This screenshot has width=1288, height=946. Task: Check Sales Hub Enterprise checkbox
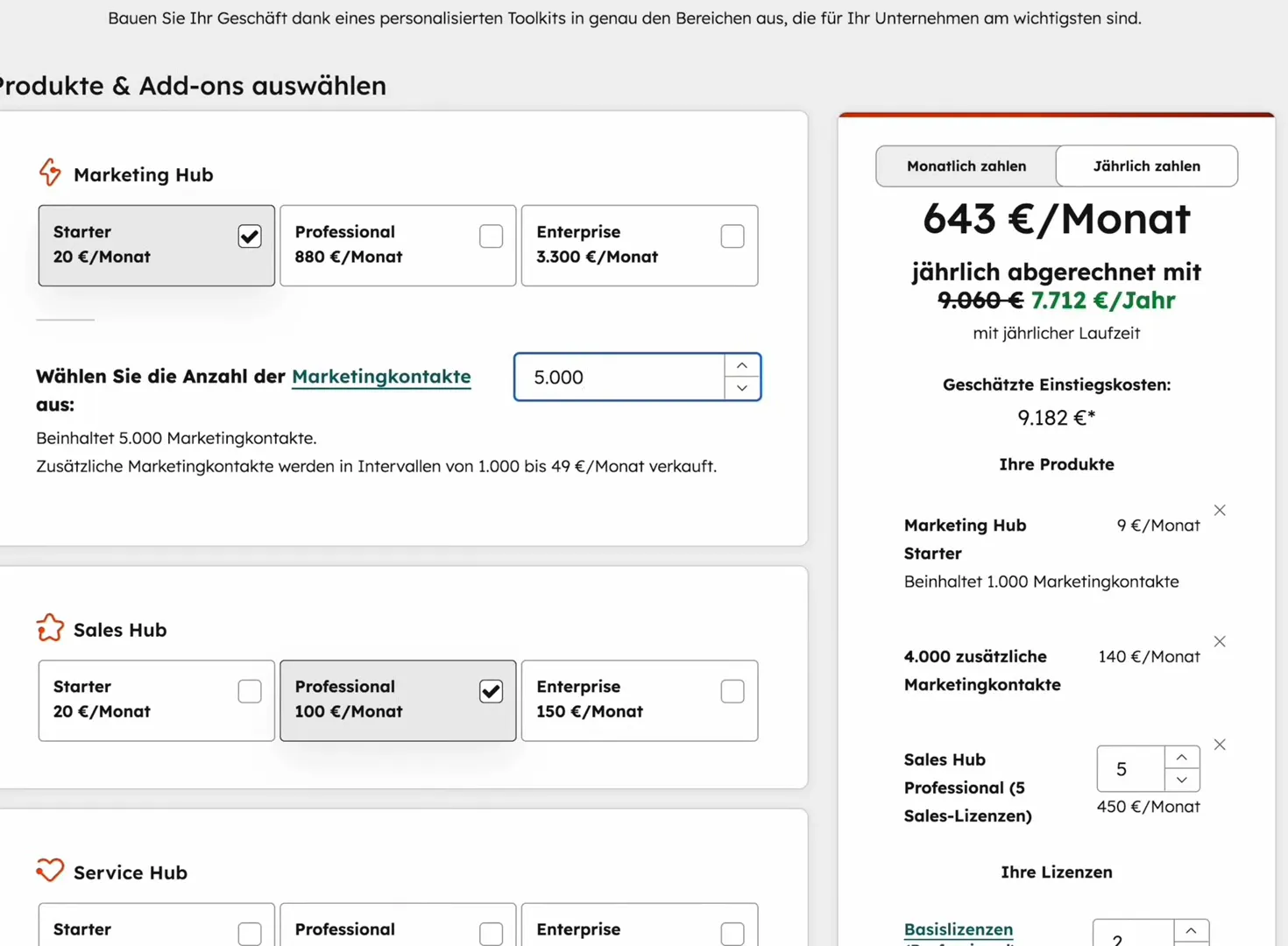pyautogui.click(x=732, y=691)
